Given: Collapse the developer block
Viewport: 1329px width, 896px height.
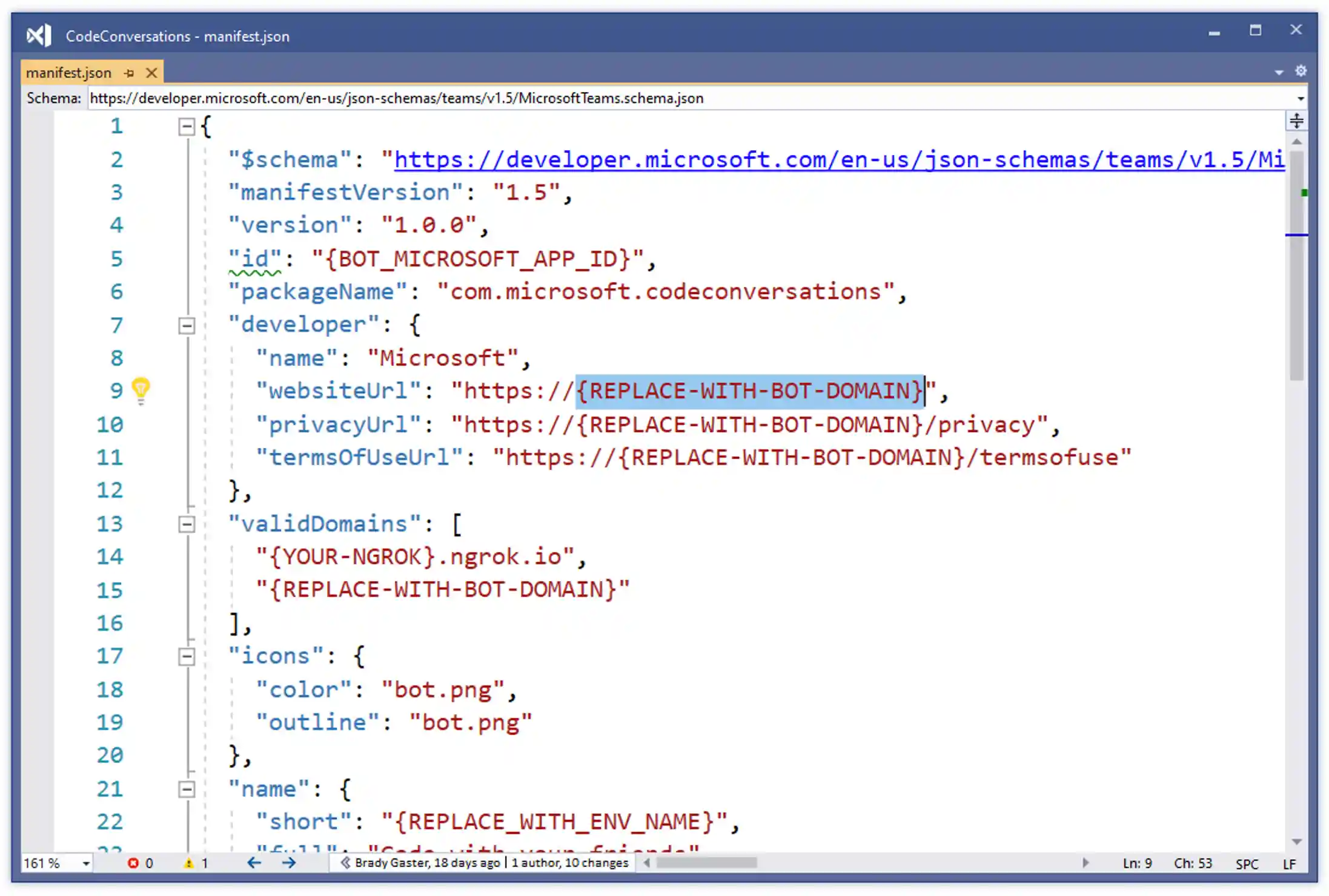Looking at the screenshot, I should coord(187,326).
